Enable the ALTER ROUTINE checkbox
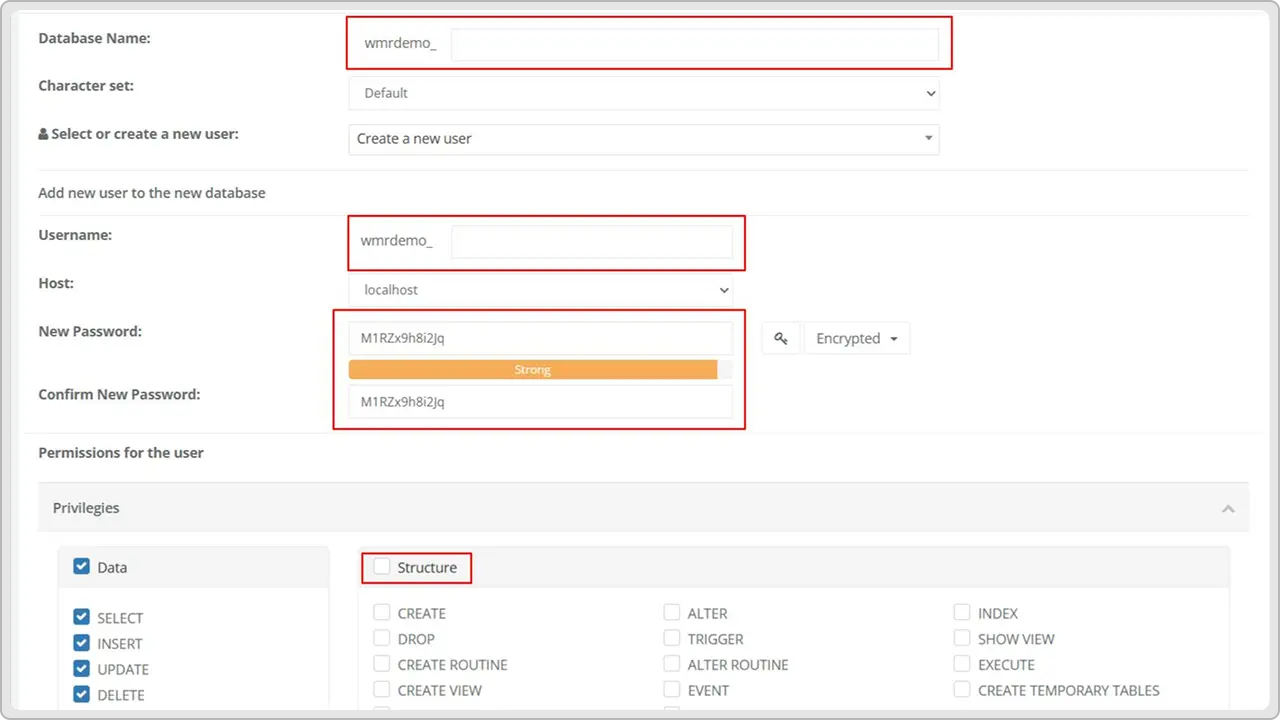The width and height of the screenshot is (1280, 720). (672, 664)
